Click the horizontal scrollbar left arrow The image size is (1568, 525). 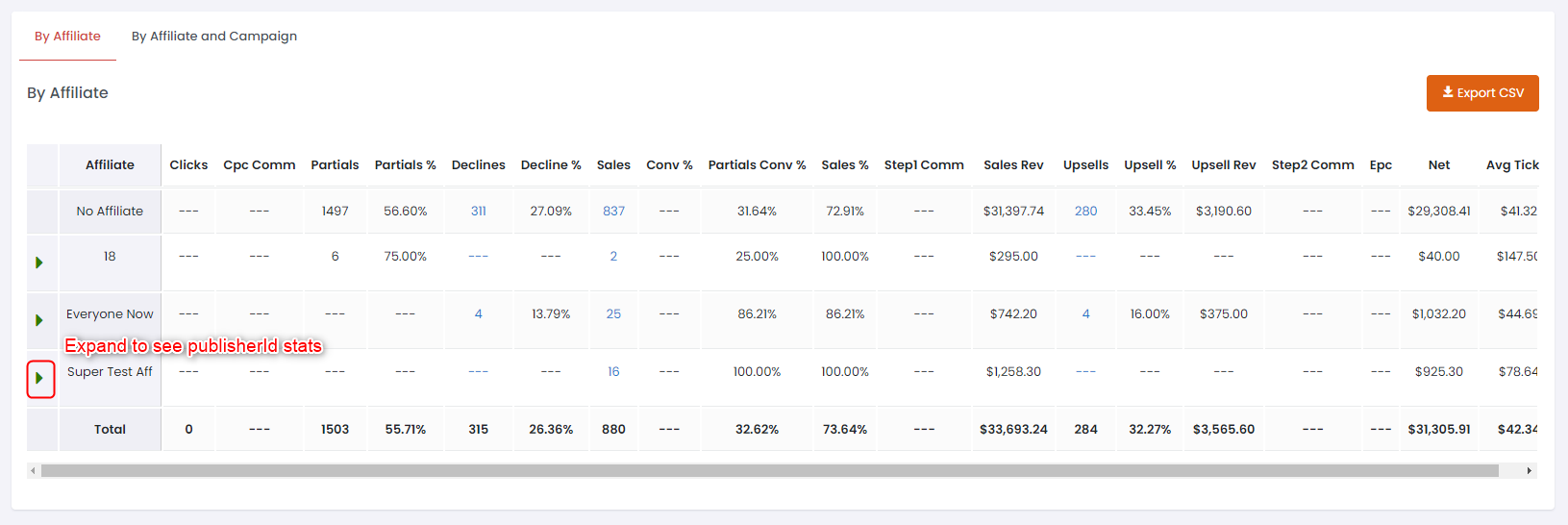point(34,471)
